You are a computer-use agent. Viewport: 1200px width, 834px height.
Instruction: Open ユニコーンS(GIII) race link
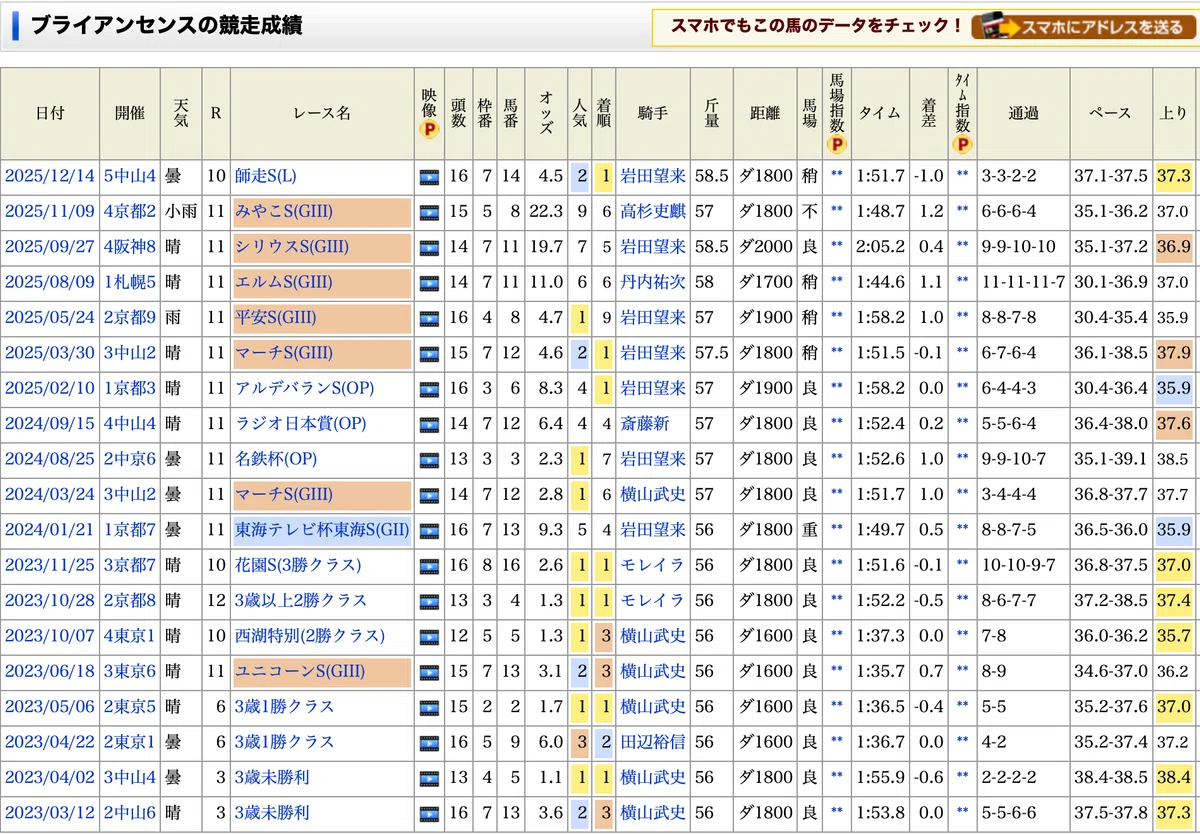click(x=299, y=672)
